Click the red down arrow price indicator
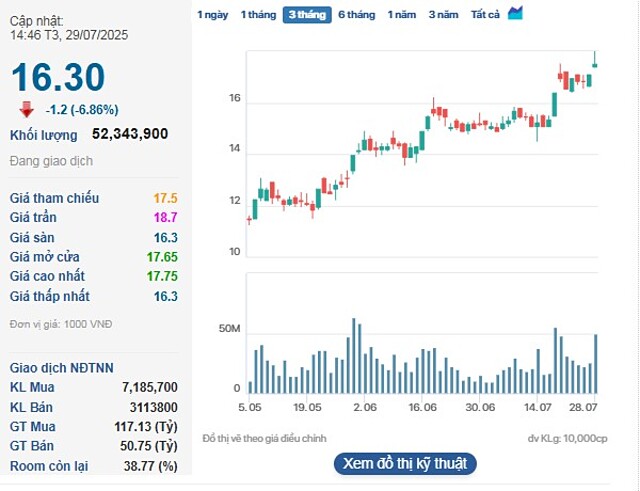The image size is (640, 491). (x=26, y=109)
